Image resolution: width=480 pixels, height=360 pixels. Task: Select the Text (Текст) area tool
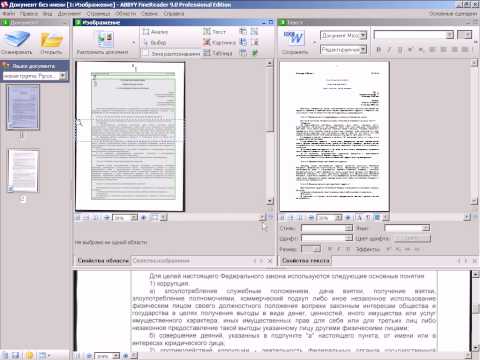215,32
